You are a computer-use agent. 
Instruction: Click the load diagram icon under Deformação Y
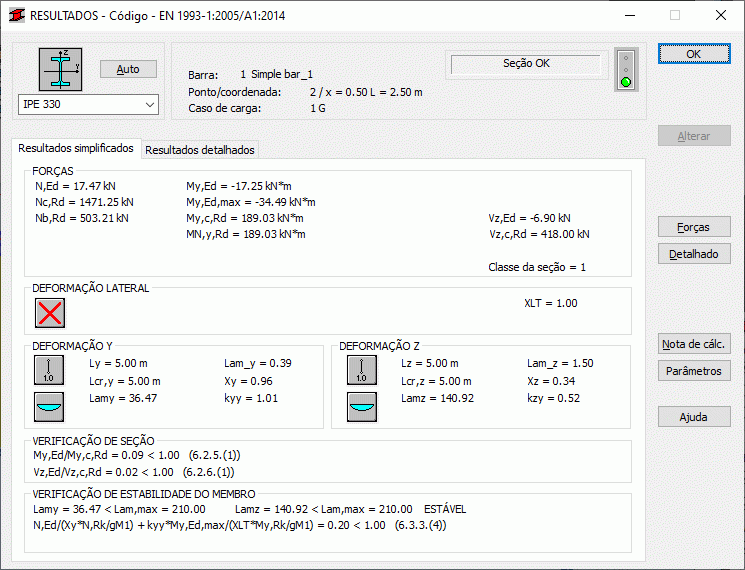(x=49, y=407)
